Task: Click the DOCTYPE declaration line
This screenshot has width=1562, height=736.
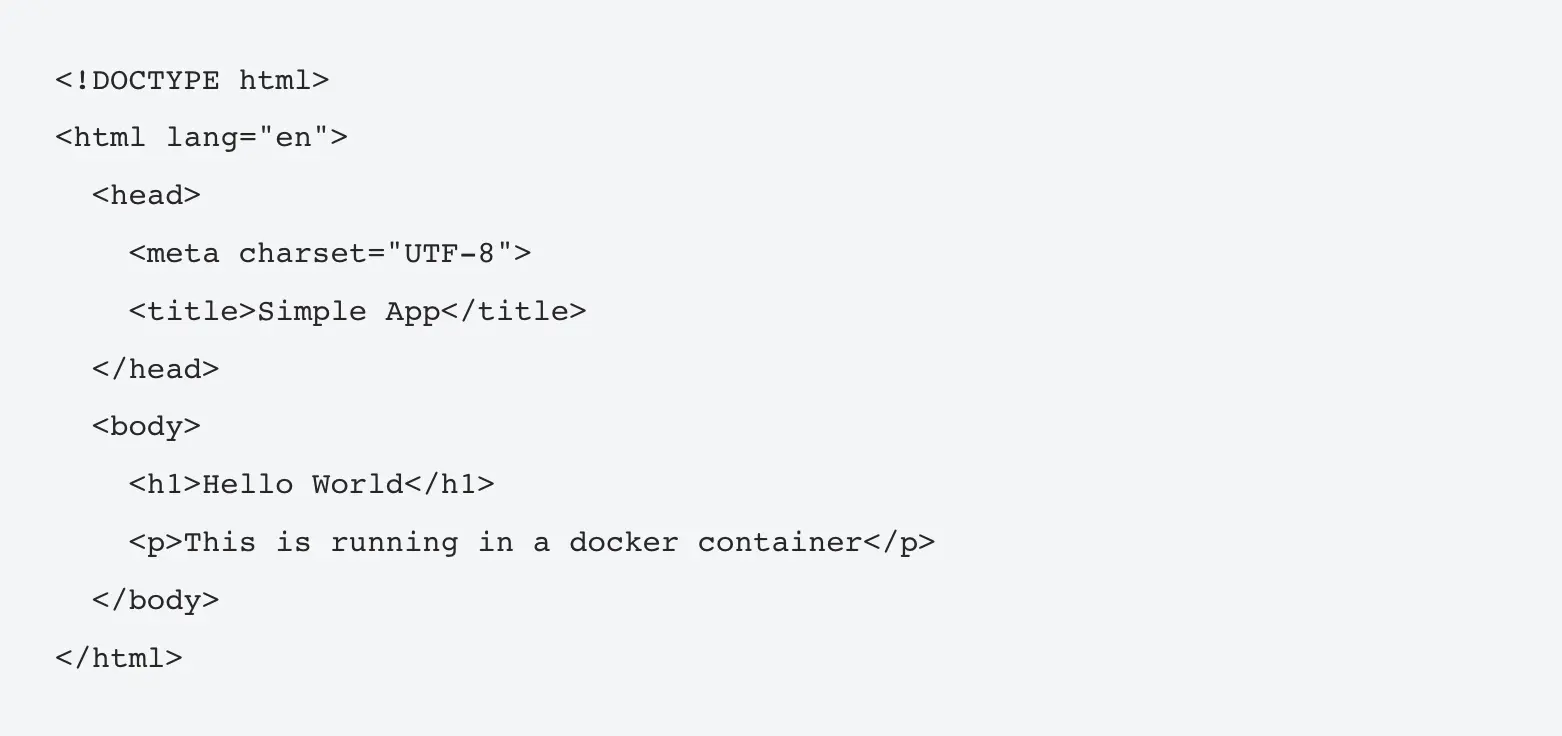Action: (x=192, y=80)
